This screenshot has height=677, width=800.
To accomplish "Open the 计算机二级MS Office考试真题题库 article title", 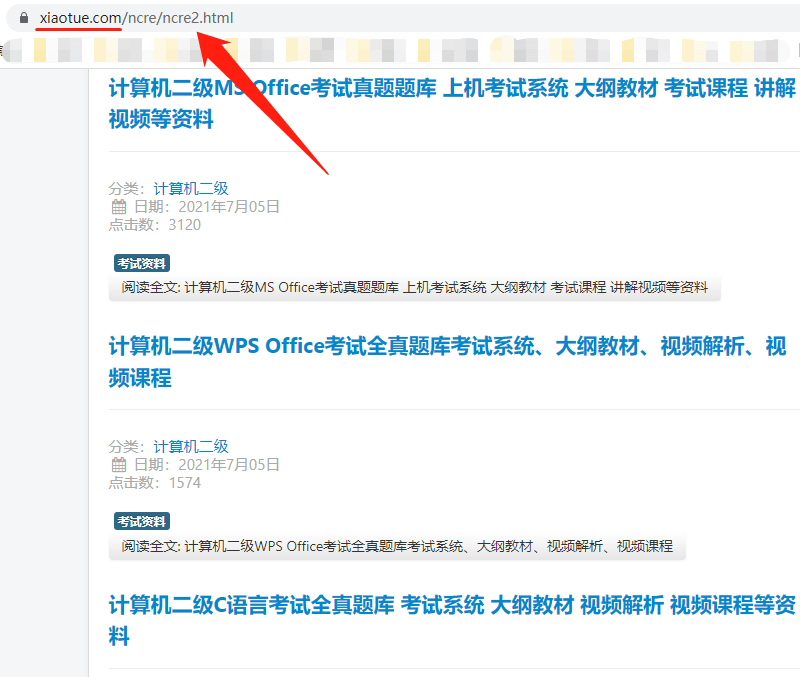I will coord(452,104).
